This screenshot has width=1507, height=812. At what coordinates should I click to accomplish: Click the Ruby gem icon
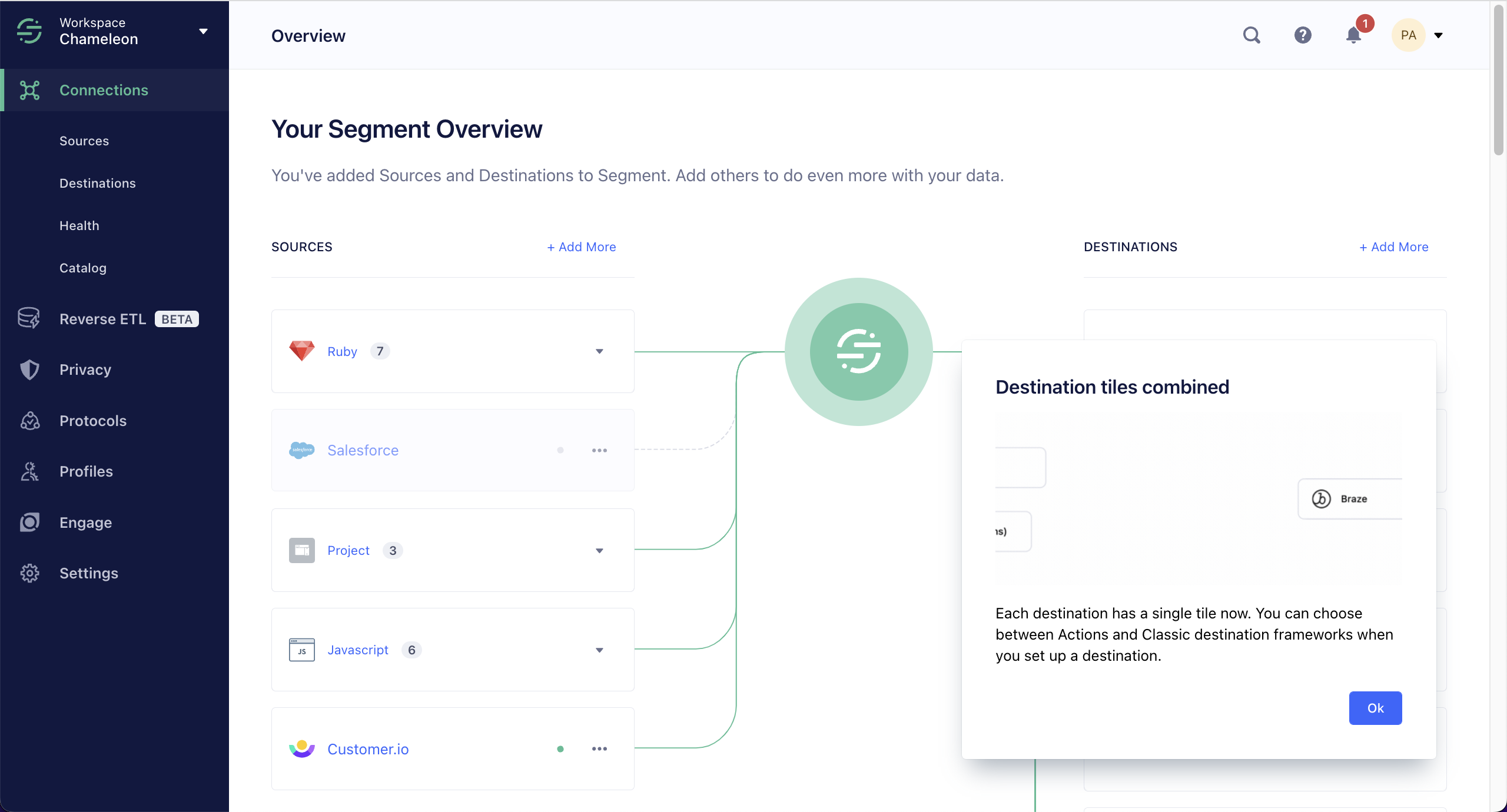pos(302,351)
